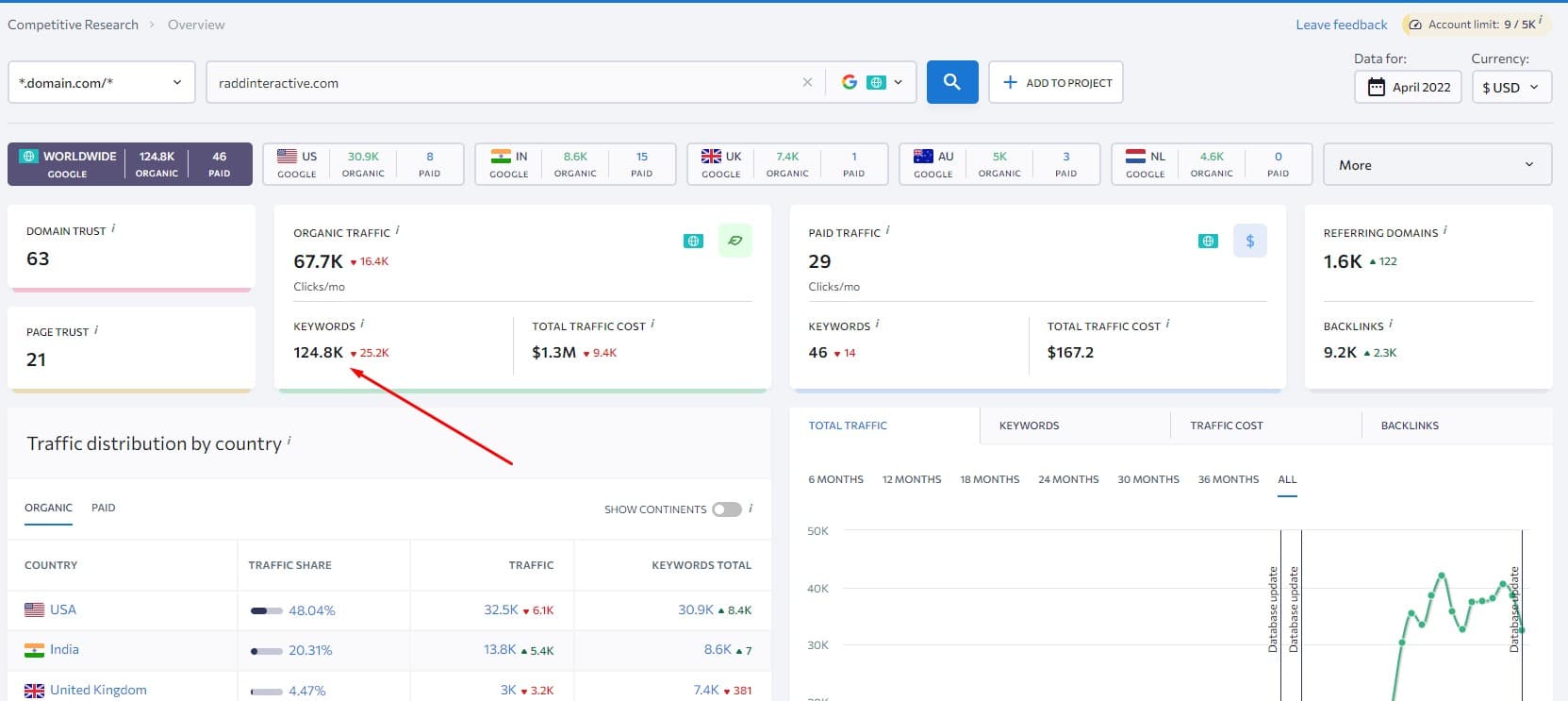Click the blue search magnifier button
Image resolution: width=1568 pixels, height=701 pixels.
point(952,82)
